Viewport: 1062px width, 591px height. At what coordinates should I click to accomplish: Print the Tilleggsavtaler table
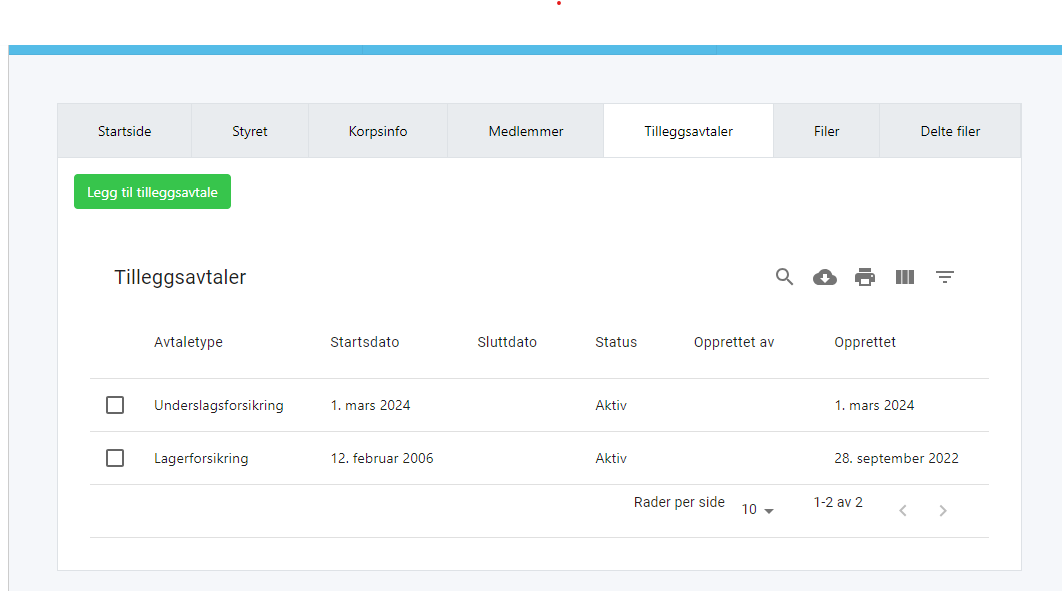[865, 277]
